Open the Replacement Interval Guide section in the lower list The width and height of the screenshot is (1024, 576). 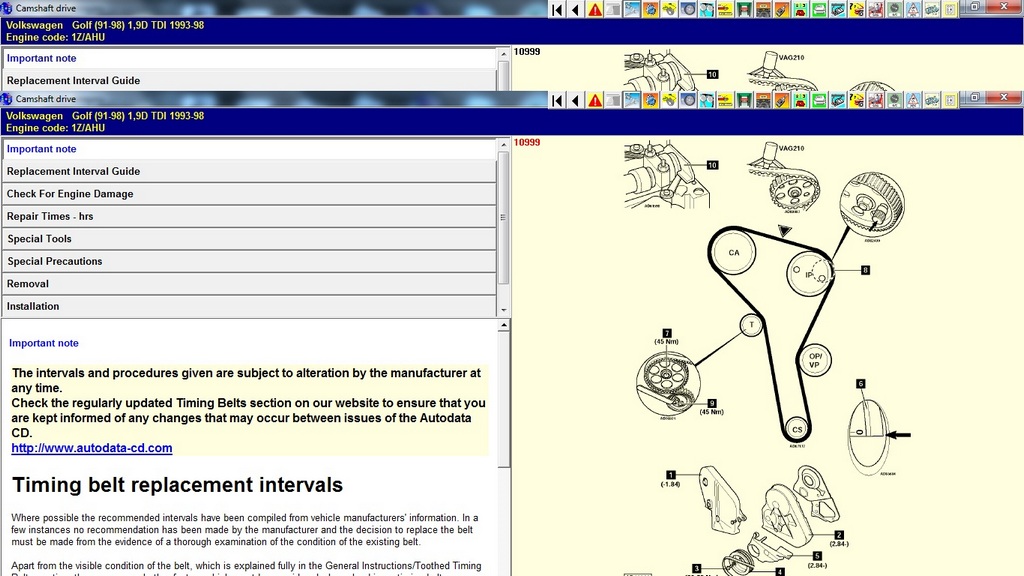(249, 172)
